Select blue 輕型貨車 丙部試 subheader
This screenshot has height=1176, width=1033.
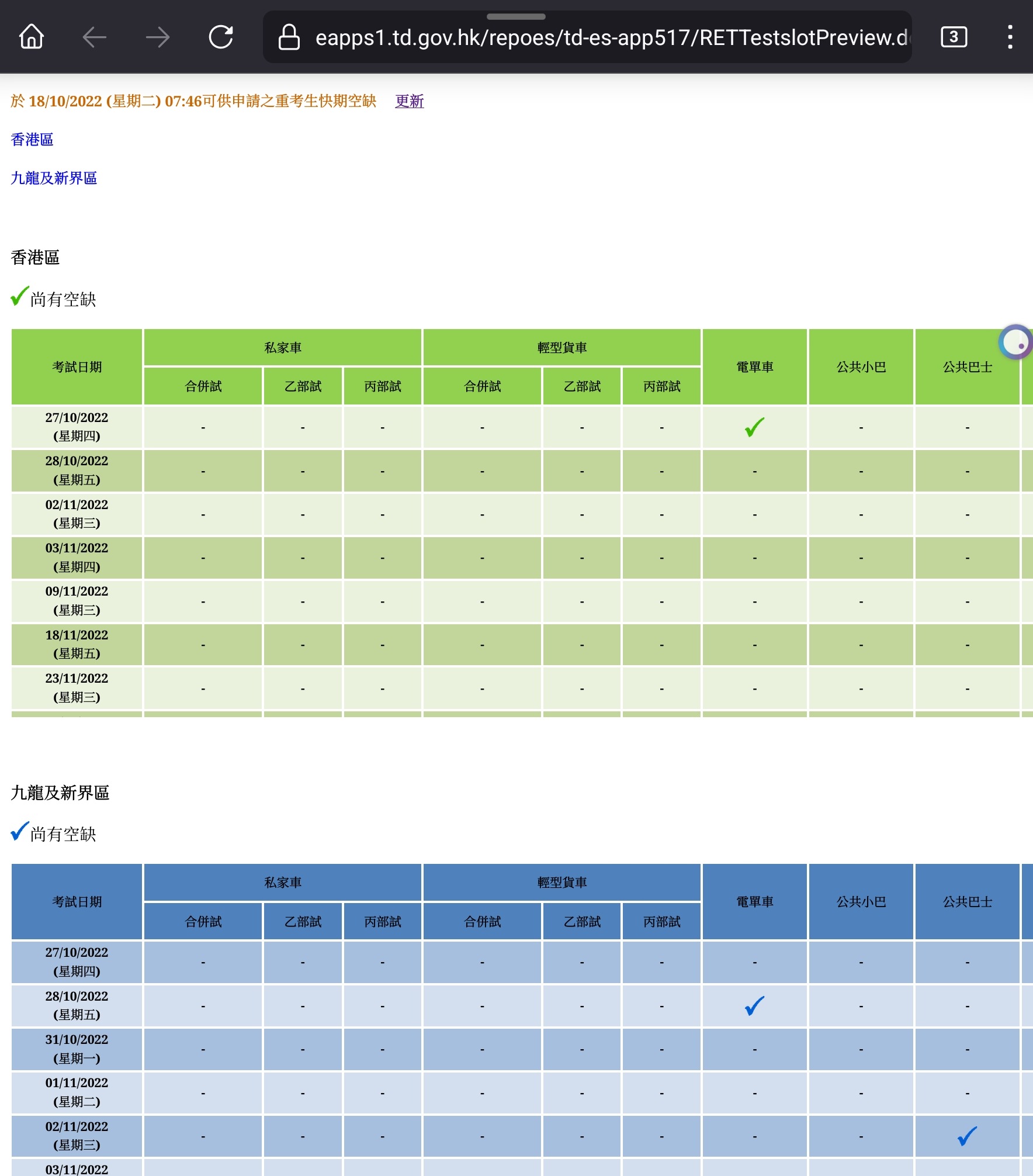[x=662, y=922]
